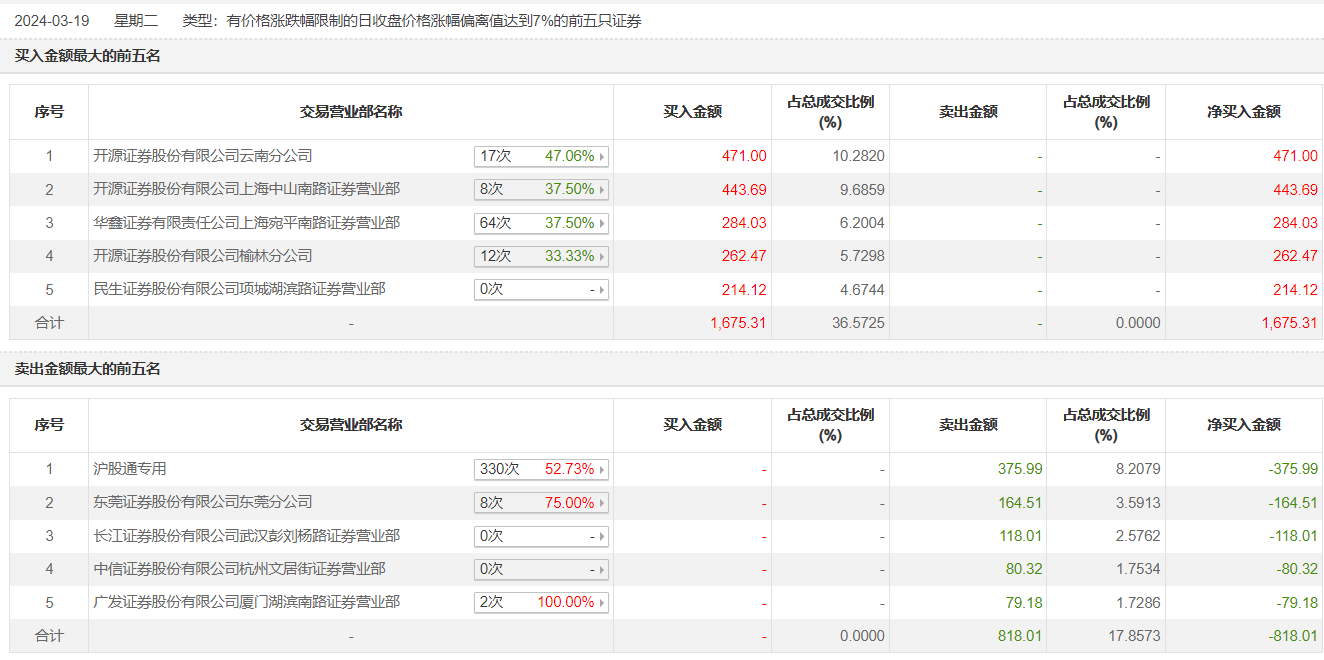Select the 沪股通专用 seller entry

click(130, 468)
